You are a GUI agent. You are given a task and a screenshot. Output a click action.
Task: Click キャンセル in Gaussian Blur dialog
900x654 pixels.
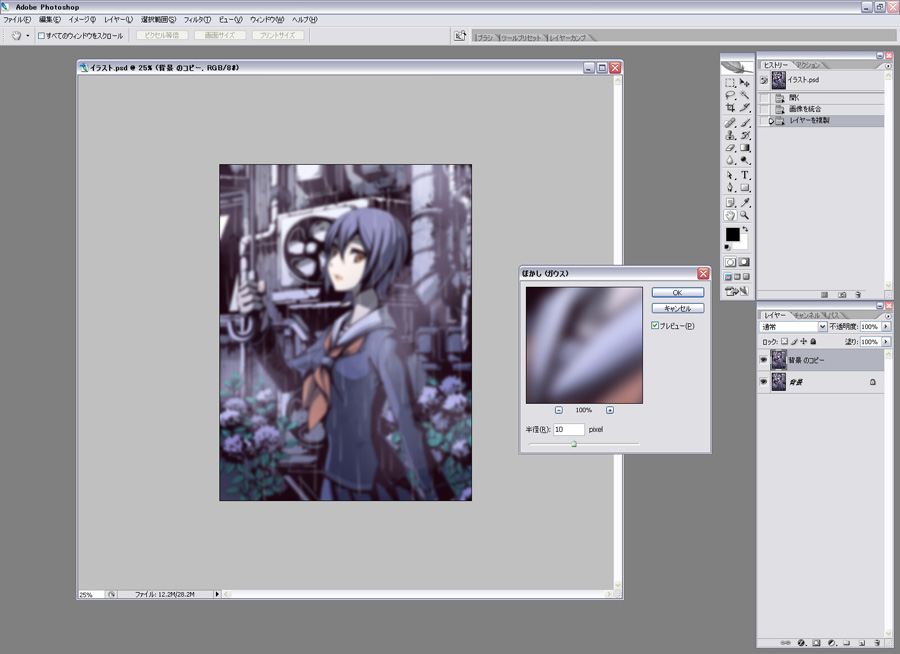[x=677, y=308]
